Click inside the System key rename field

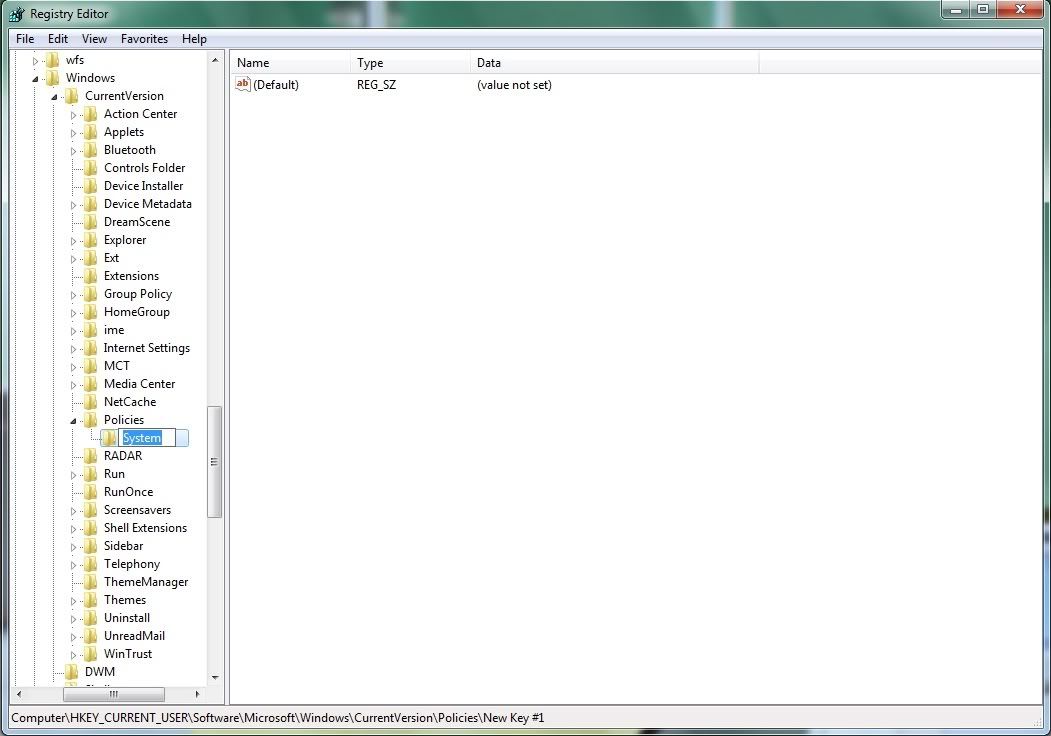(147, 438)
